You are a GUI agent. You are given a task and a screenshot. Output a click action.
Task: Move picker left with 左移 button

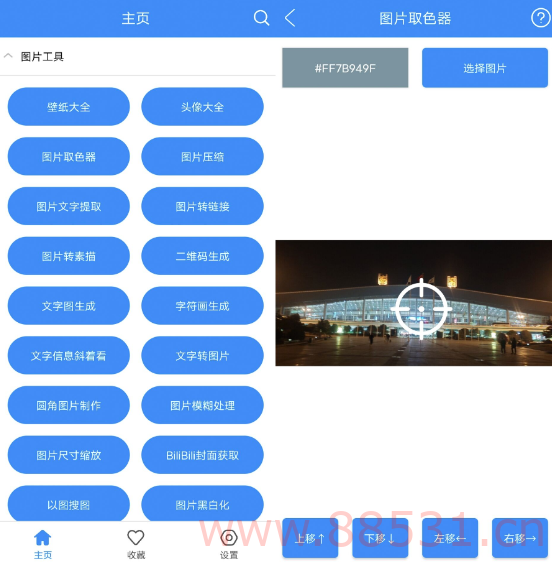click(450, 538)
